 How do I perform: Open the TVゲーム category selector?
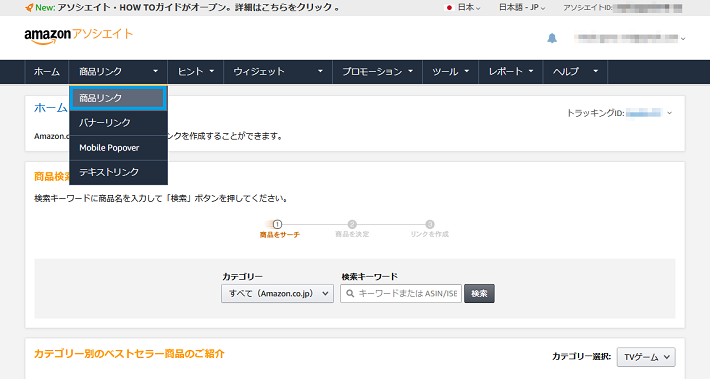(646, 357)
